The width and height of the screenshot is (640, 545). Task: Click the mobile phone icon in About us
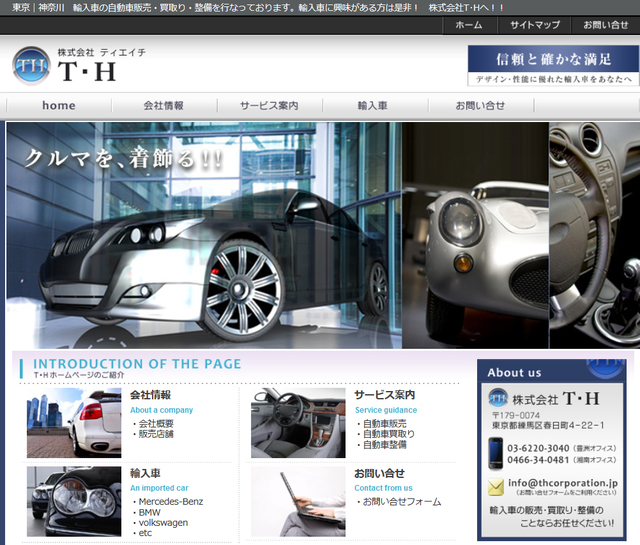496,453
